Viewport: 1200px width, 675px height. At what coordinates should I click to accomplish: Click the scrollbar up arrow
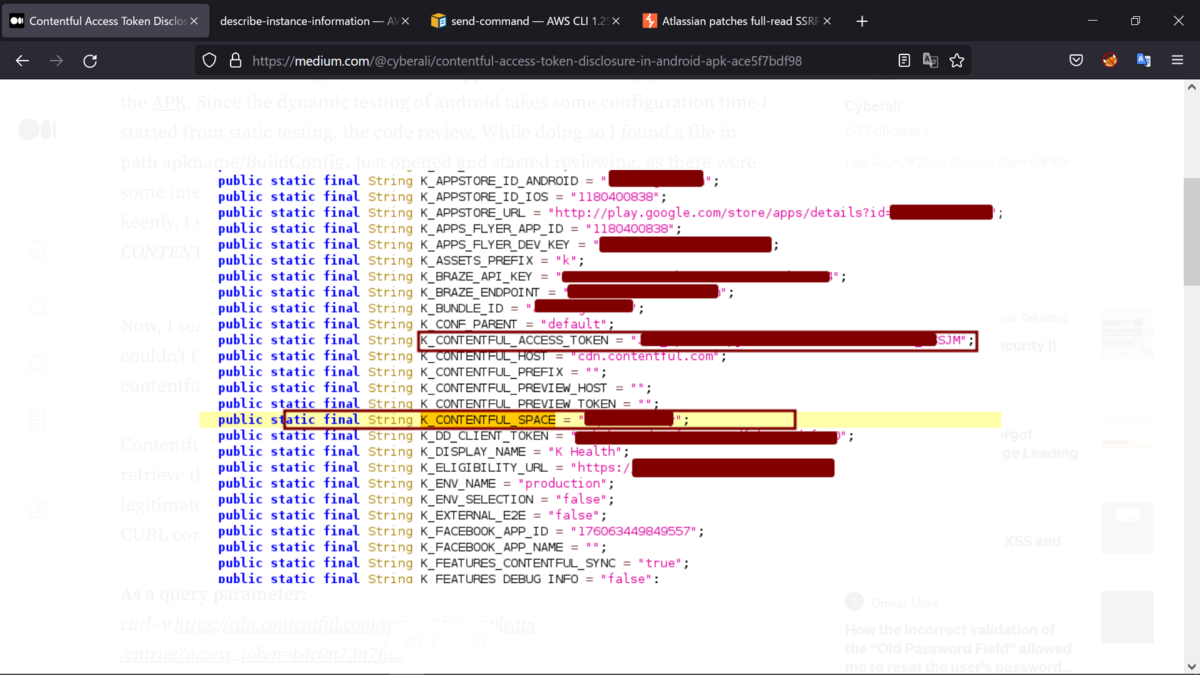pos(1191,88)
